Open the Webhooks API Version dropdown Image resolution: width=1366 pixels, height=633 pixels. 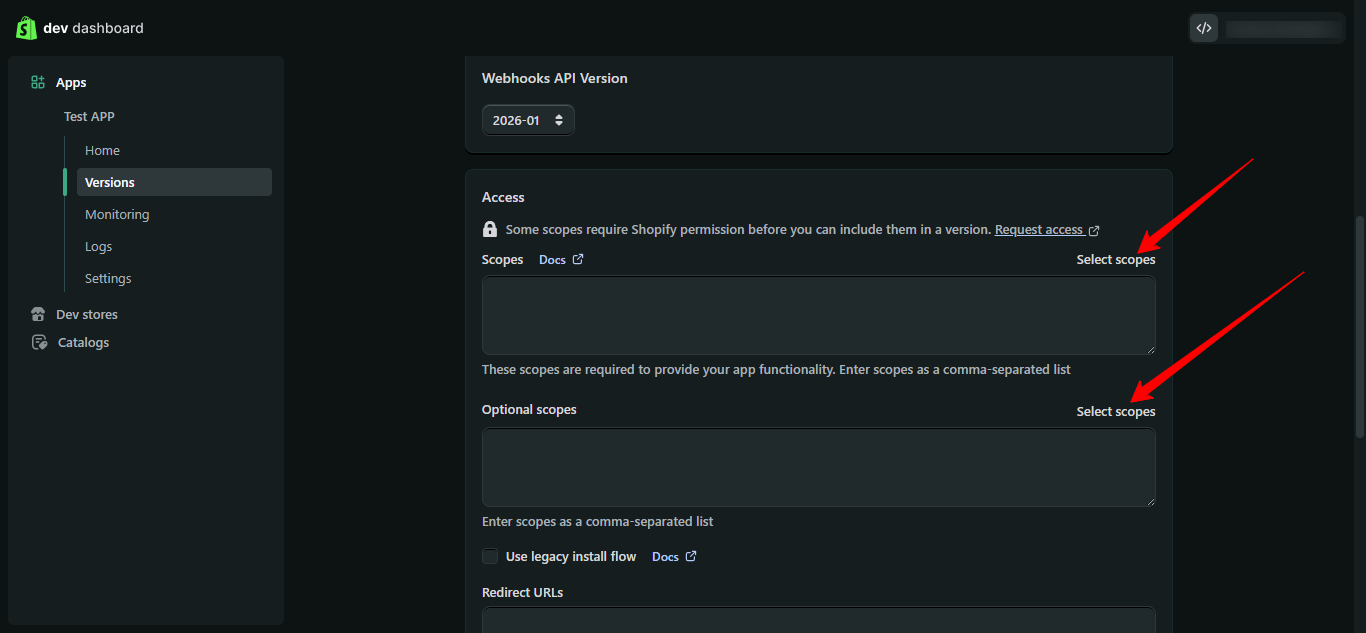[x=528, y=120]
